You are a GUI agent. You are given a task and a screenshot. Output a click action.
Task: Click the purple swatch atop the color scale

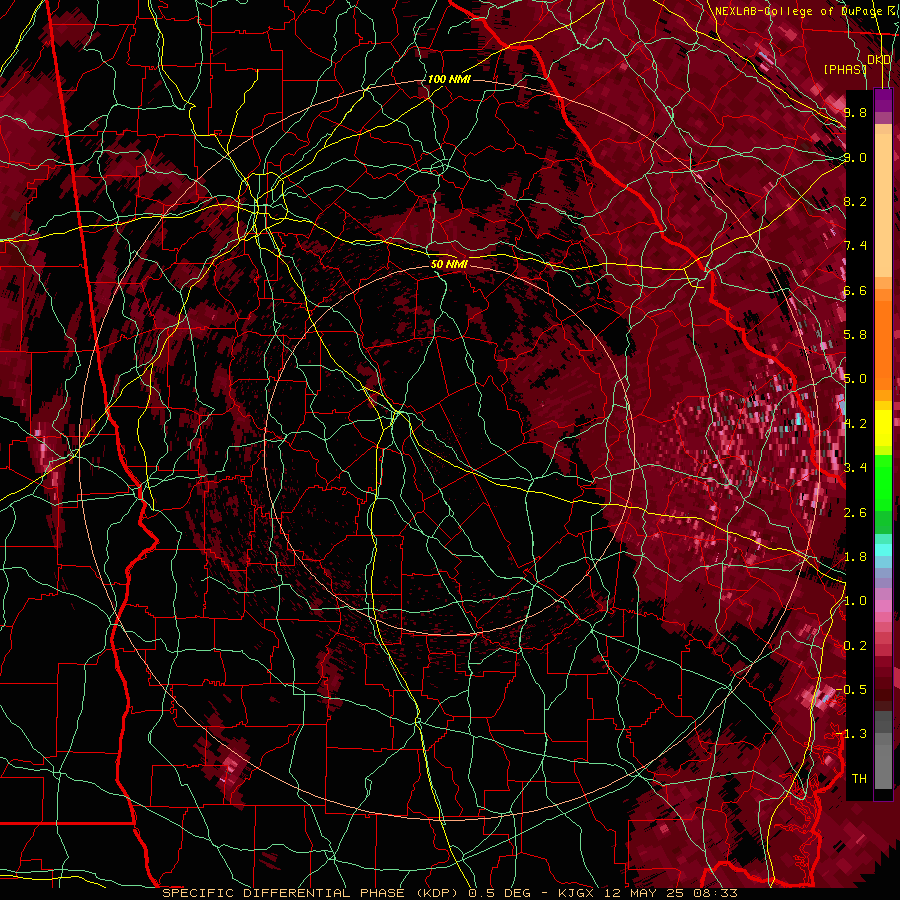[x=883, y=100]
